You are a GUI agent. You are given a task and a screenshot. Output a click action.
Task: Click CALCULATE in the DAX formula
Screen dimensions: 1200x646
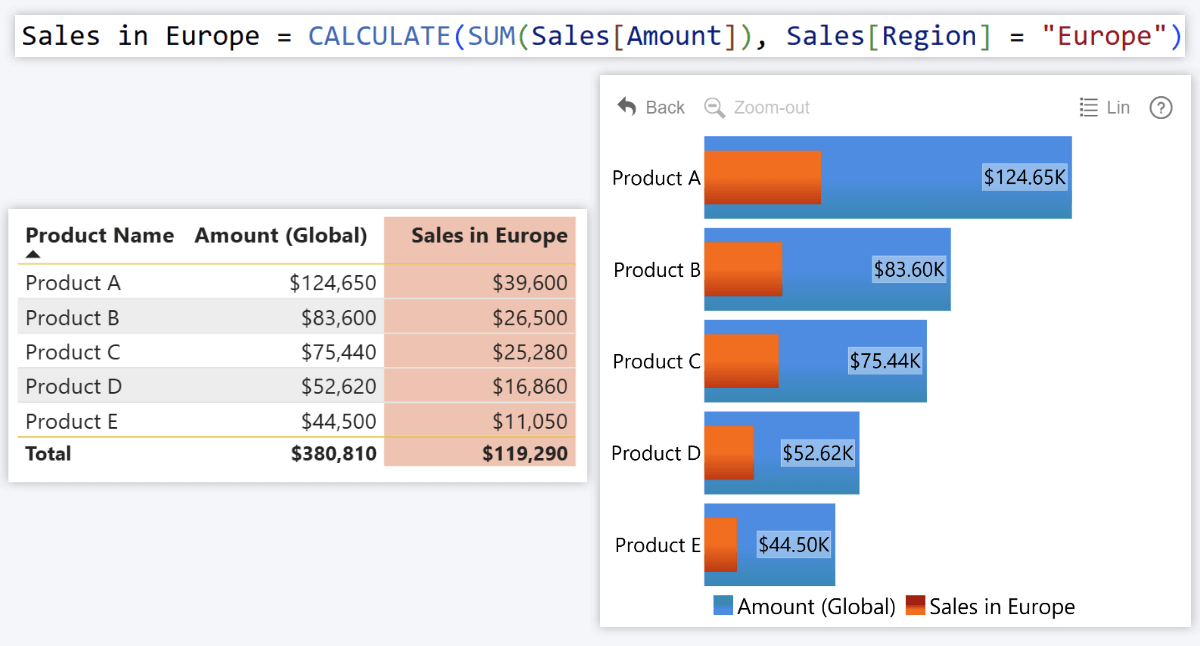tap(379, 36)
